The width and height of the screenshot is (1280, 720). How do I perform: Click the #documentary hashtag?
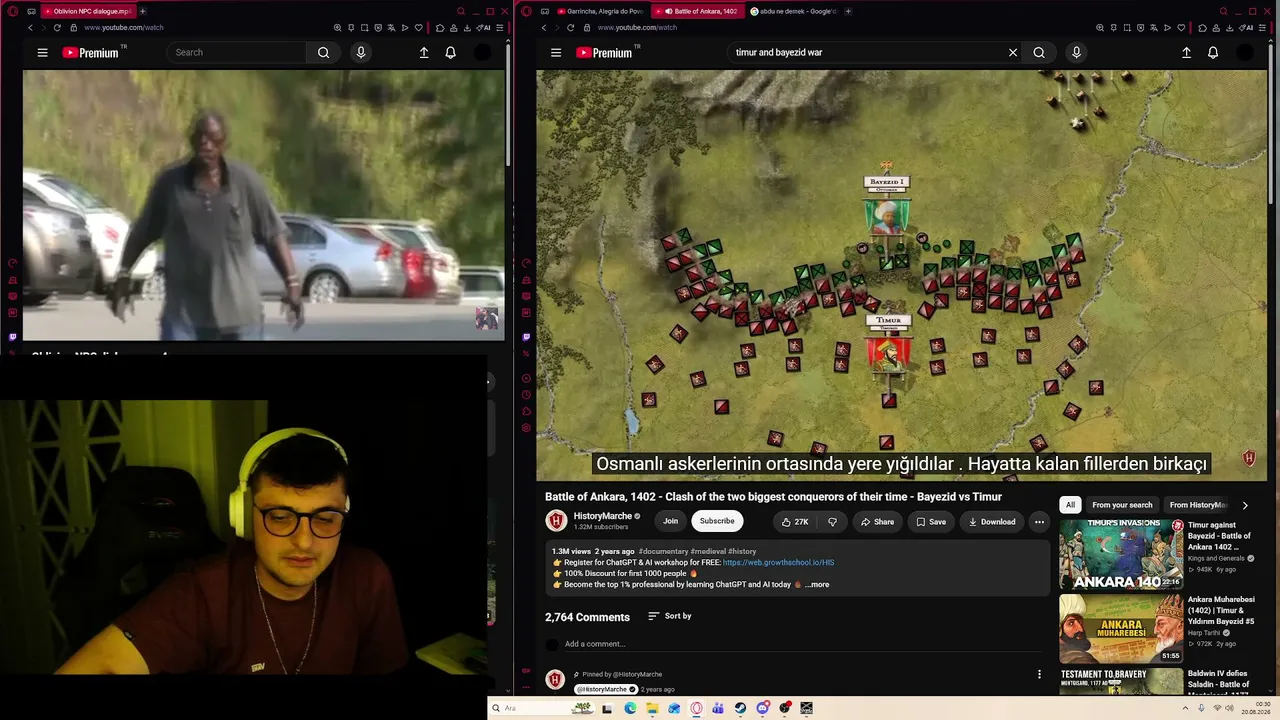(x=663, y=552)
